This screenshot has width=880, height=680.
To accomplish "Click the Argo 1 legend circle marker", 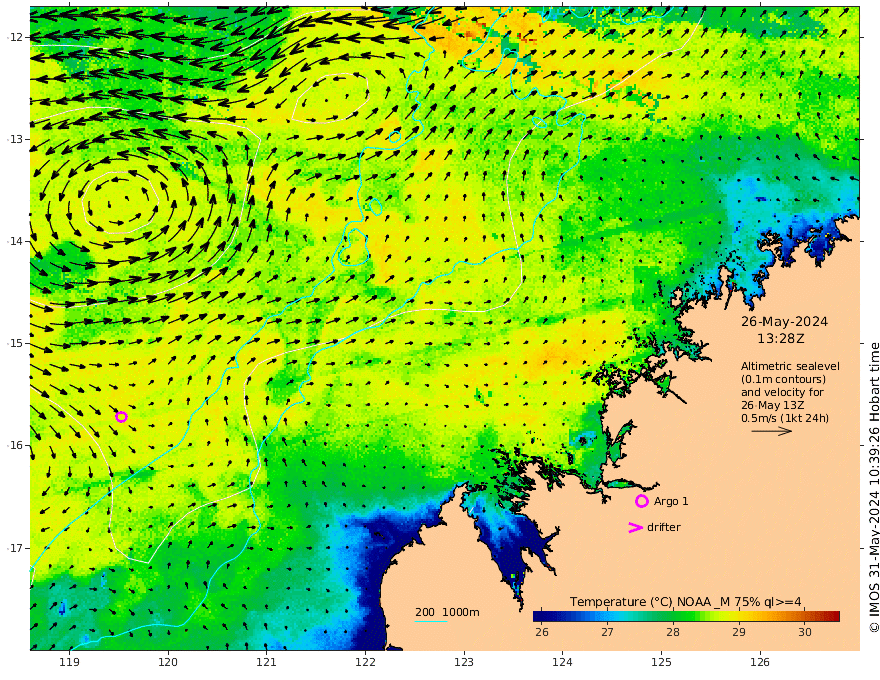I will coord(642,501).
